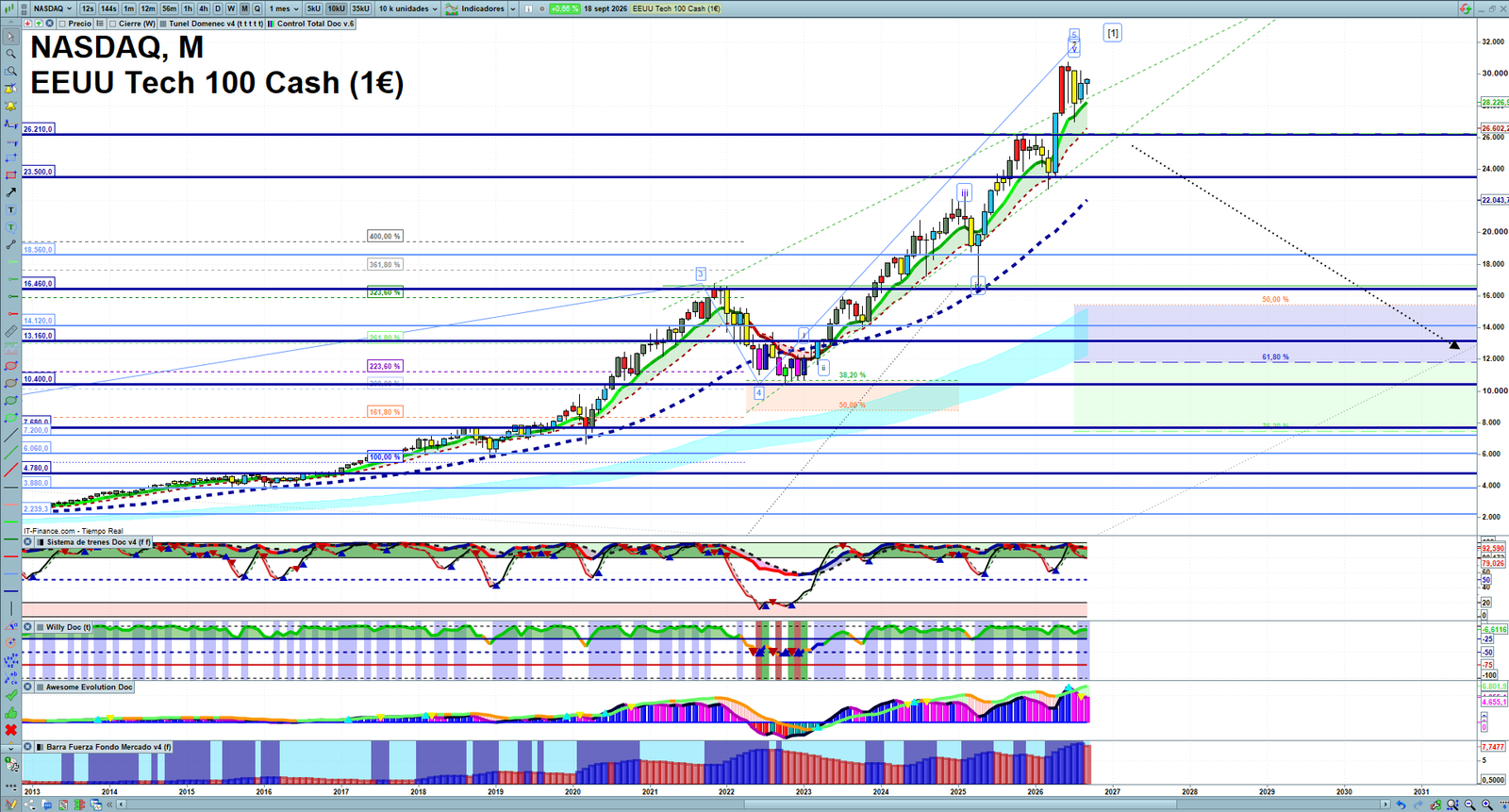Image resolution: width=1509 pixels, height=812 pixels.
Task: Select the text box T tool
Action: pos(11,209)
